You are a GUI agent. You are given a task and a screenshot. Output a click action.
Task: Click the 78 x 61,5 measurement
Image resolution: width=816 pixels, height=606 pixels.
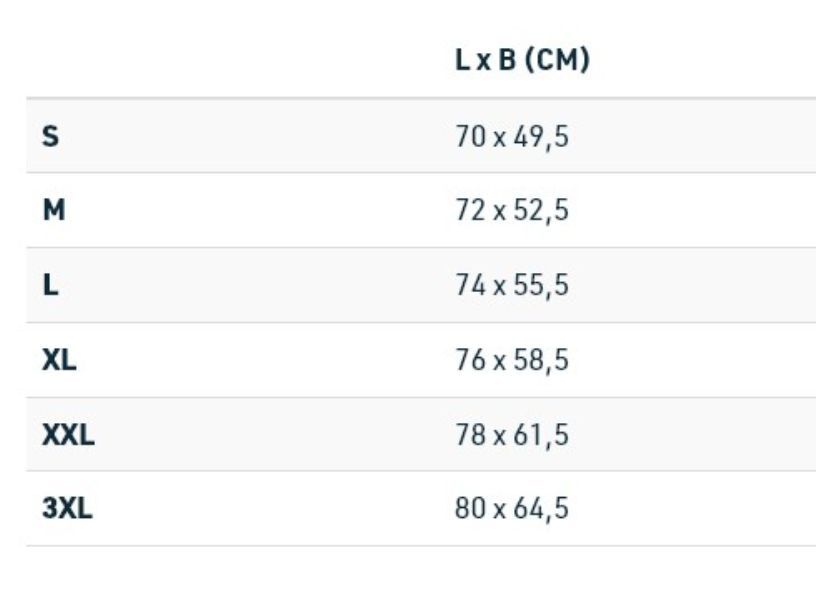[512, 435]
